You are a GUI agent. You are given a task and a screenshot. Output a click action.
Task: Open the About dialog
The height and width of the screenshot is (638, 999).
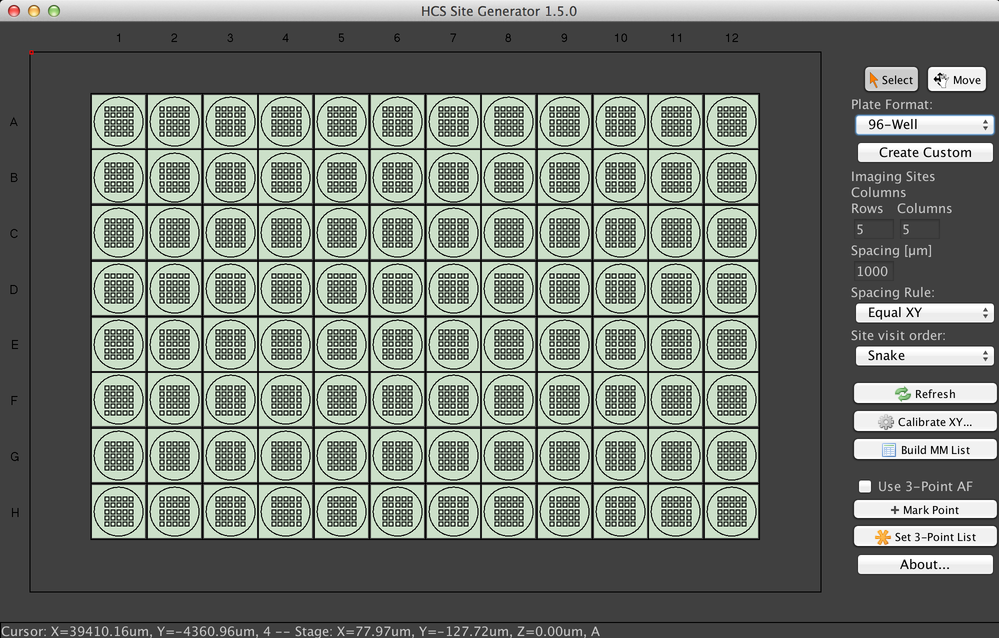point(925,565)
